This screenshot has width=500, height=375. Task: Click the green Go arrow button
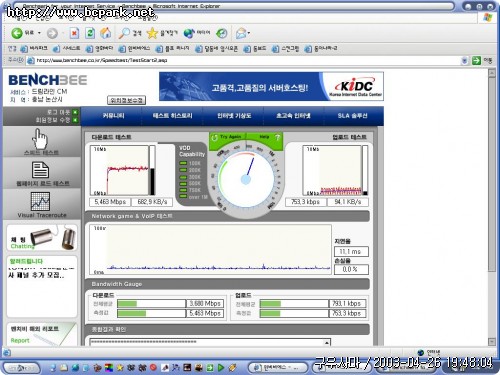pos(477,60)
